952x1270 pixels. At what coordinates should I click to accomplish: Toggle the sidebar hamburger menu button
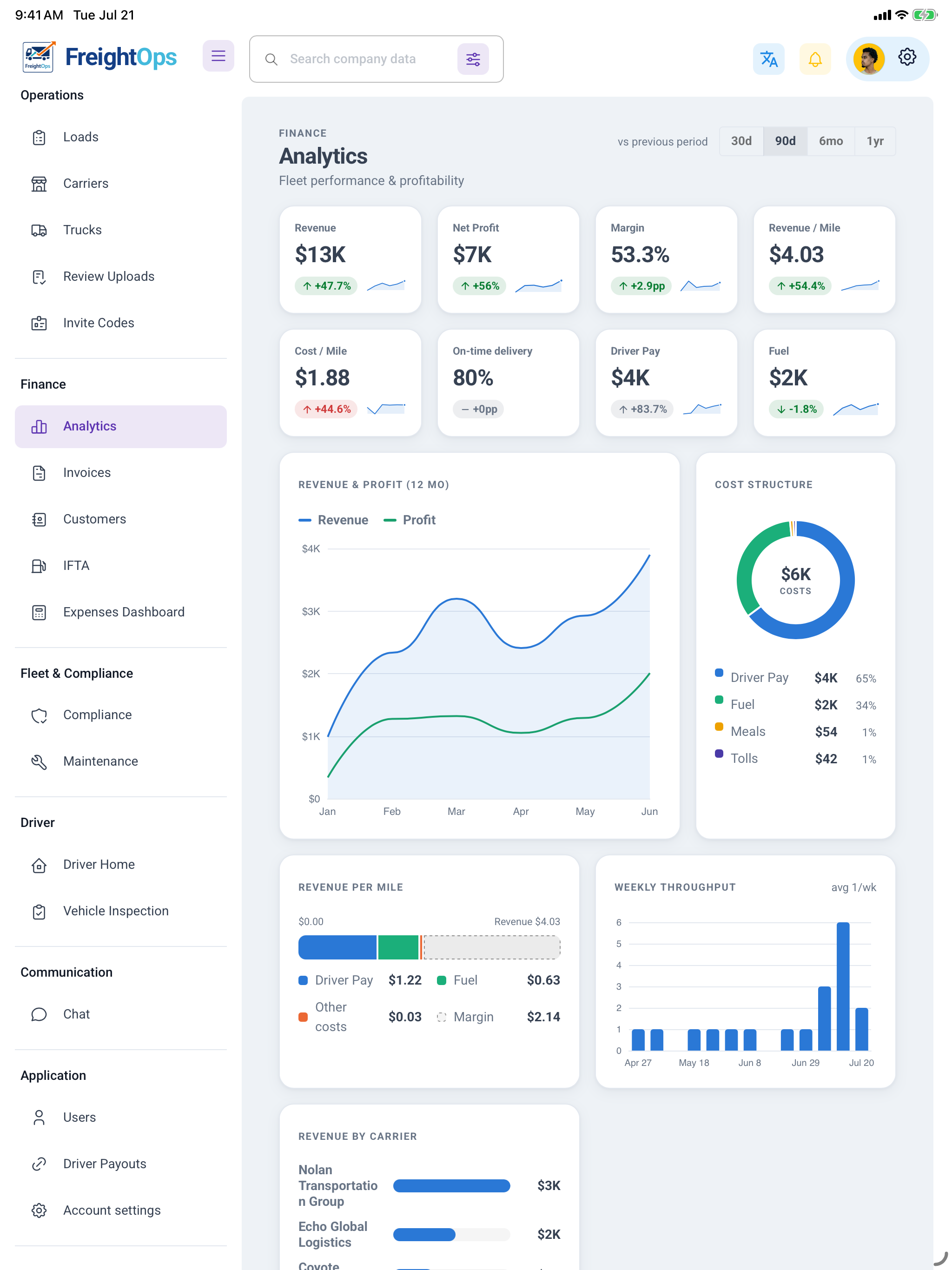[218, 56]
